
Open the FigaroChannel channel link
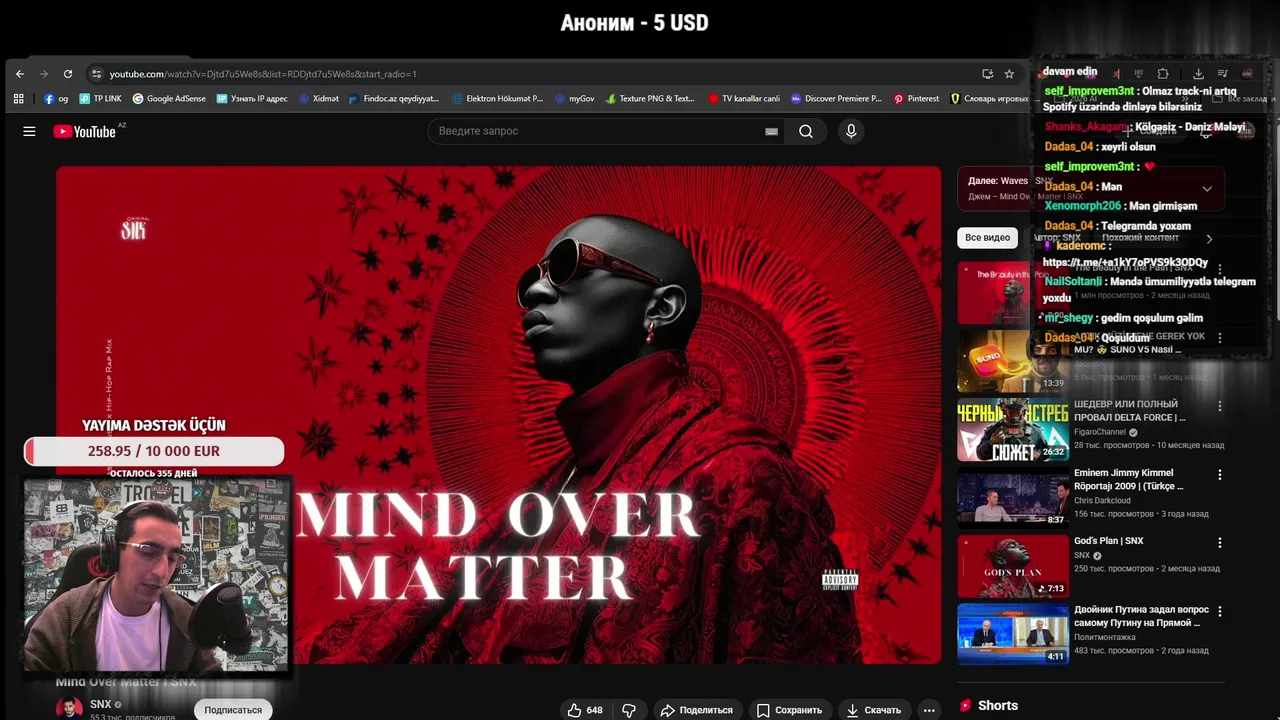tap(1099, 432)
